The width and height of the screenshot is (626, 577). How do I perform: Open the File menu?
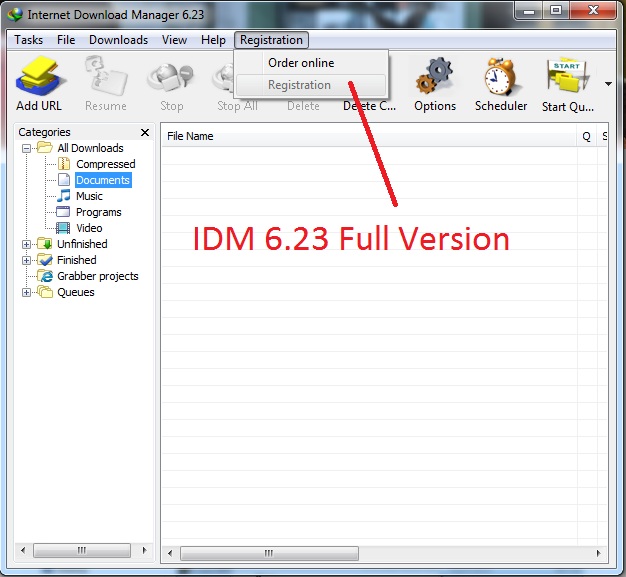coord(66,40)
